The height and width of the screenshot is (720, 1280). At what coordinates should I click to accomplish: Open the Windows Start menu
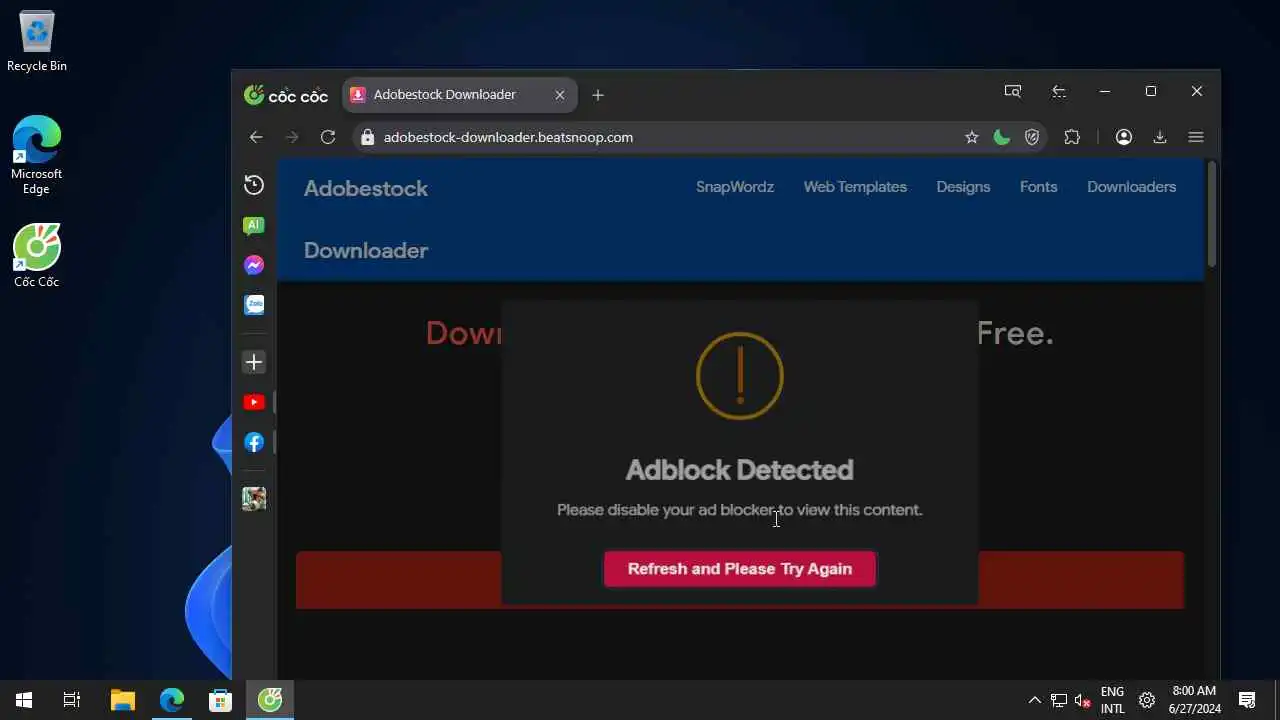pos(24,700)
